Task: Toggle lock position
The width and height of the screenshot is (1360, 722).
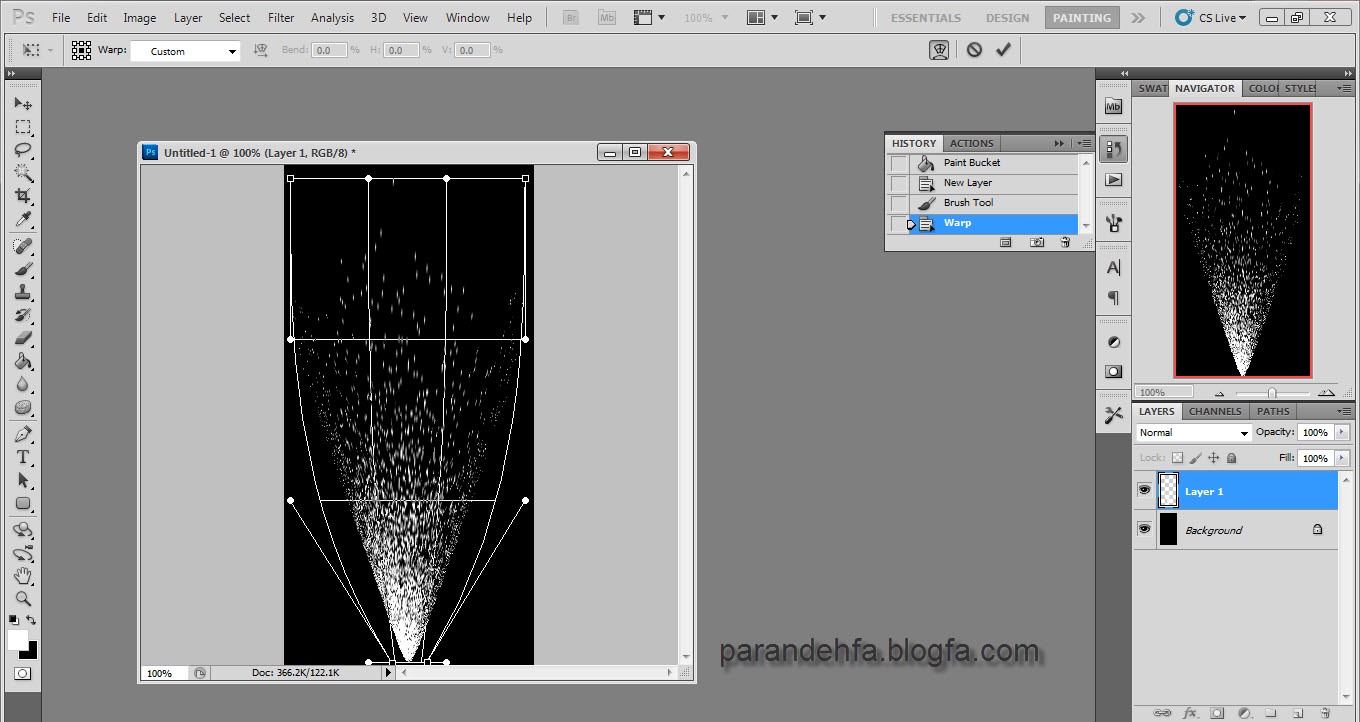Action: (1213, 458)
